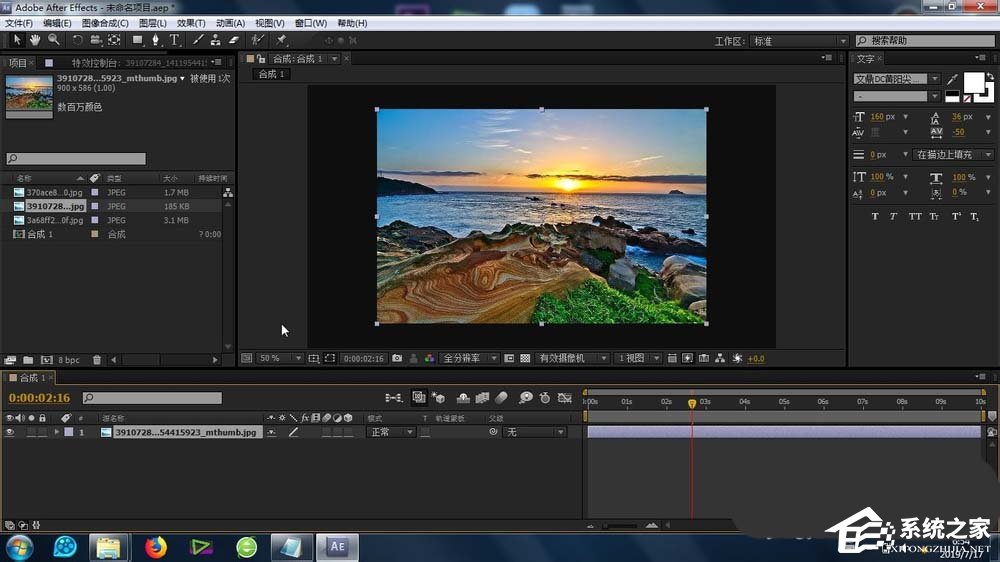Click the snapshot camera icon in viewer
The height and width of the screenshot is (562, 1000).
tap(397, 358)
